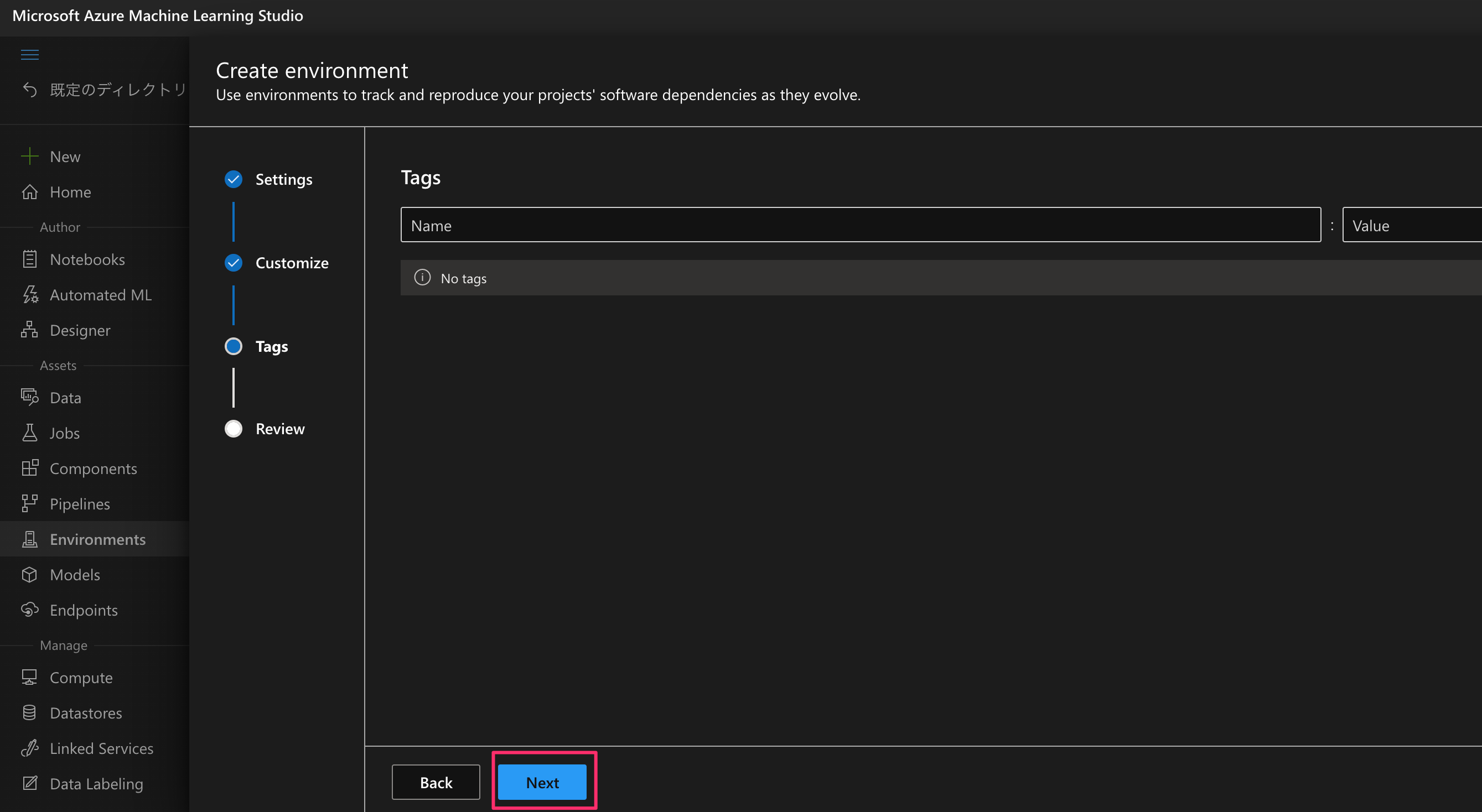Open Automated ML via its icon
Screen dimensions: 1482x812
[29, 295]
